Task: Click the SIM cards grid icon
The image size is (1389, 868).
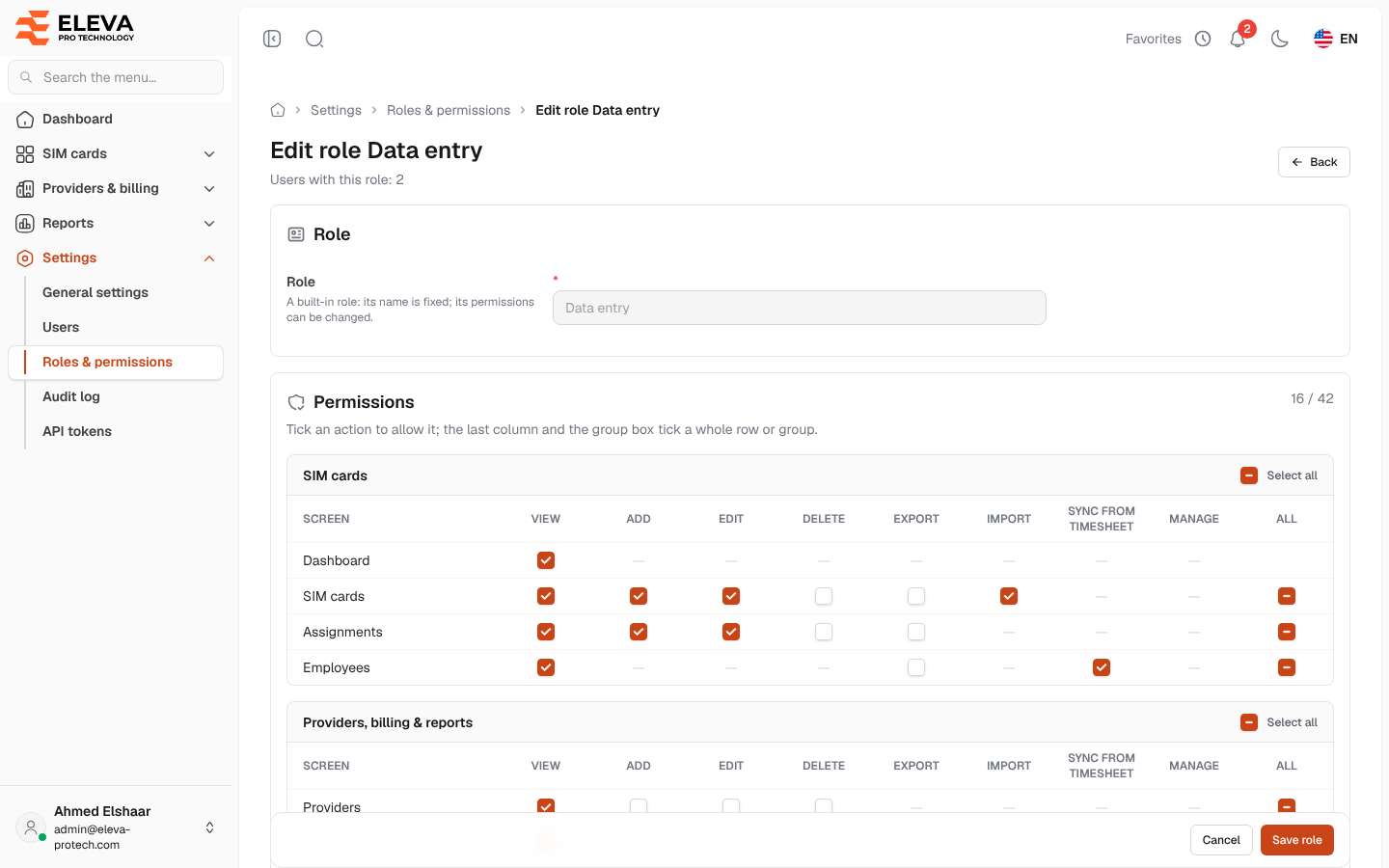Action: coord(25,154)
